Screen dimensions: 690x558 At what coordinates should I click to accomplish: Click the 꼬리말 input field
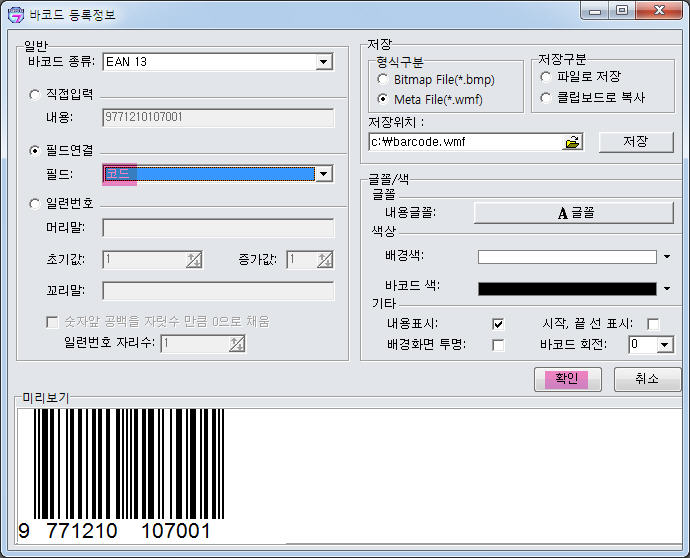[218, 291]
